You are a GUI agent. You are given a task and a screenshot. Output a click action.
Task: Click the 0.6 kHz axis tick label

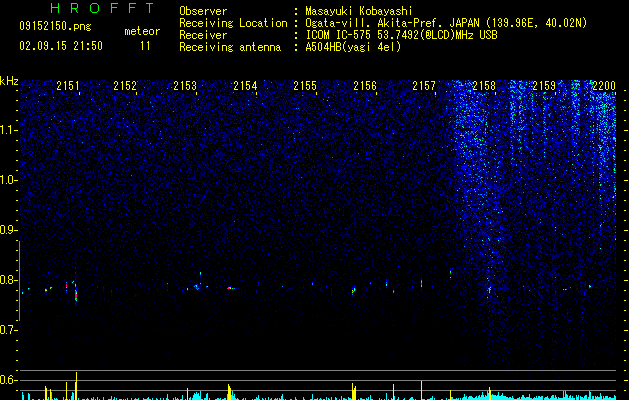(x=8, y=380)
